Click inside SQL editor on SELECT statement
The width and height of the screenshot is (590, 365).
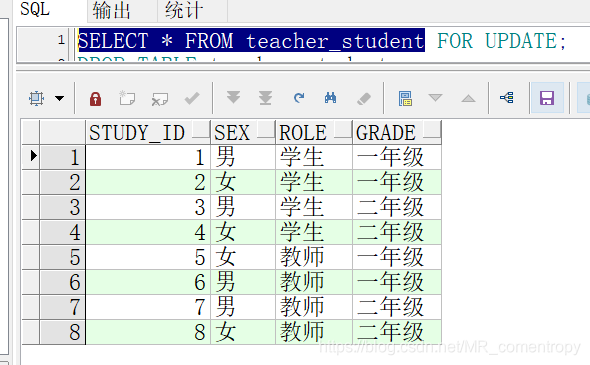click(251, 40)
